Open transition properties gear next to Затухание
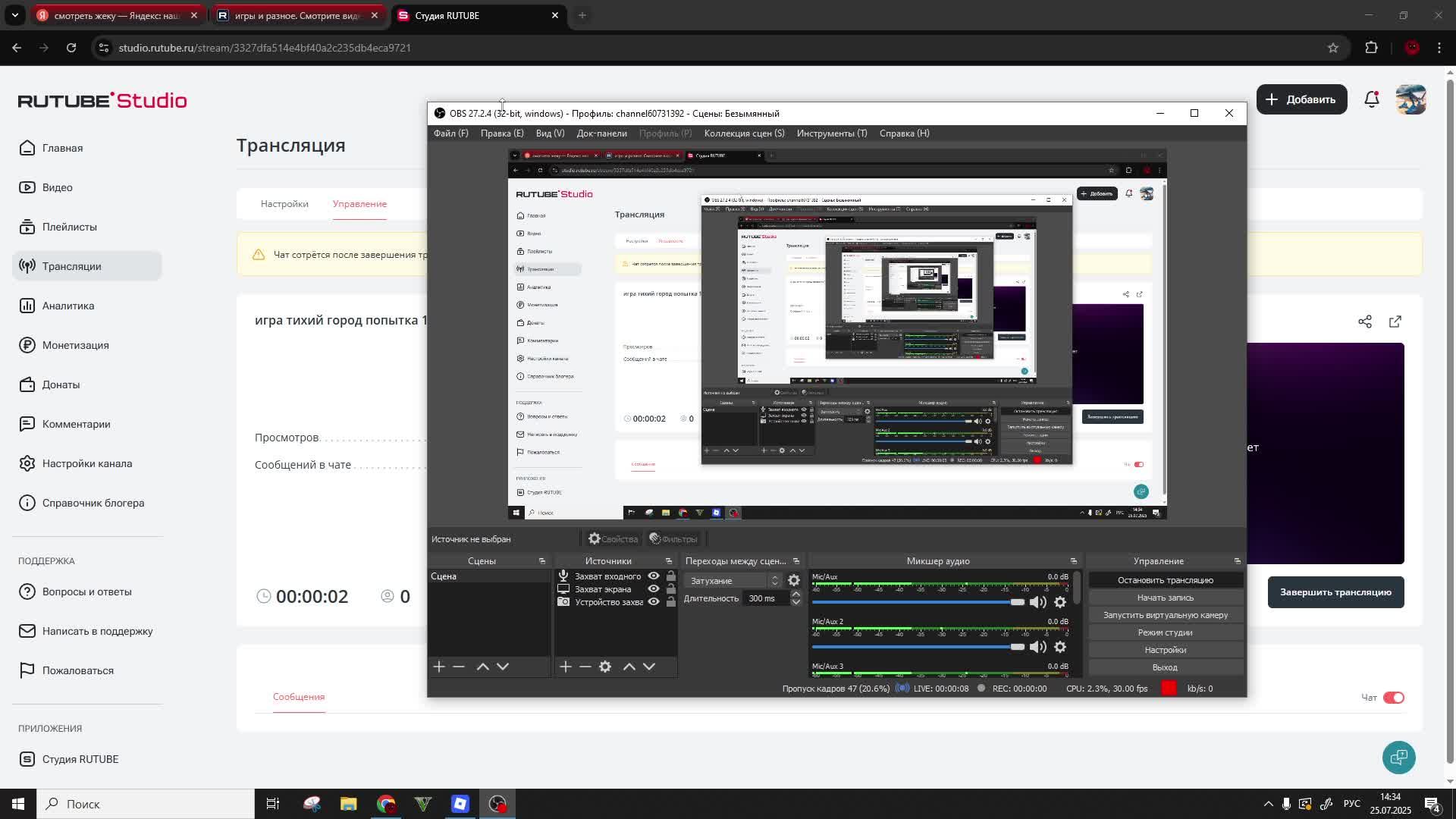This screenshot has width=1456, height=819. tap(794, 581)
